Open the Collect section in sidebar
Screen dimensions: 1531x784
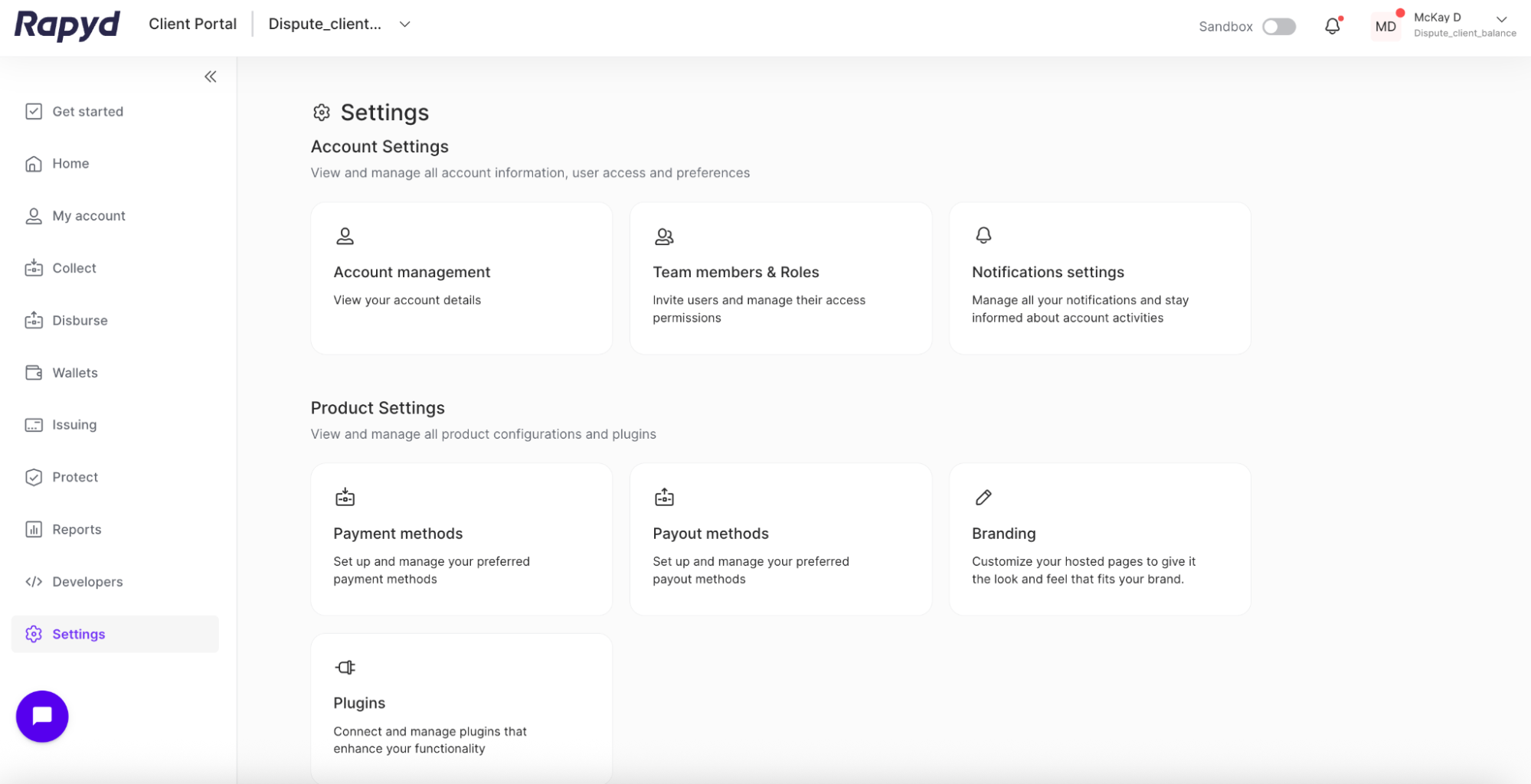74,268
